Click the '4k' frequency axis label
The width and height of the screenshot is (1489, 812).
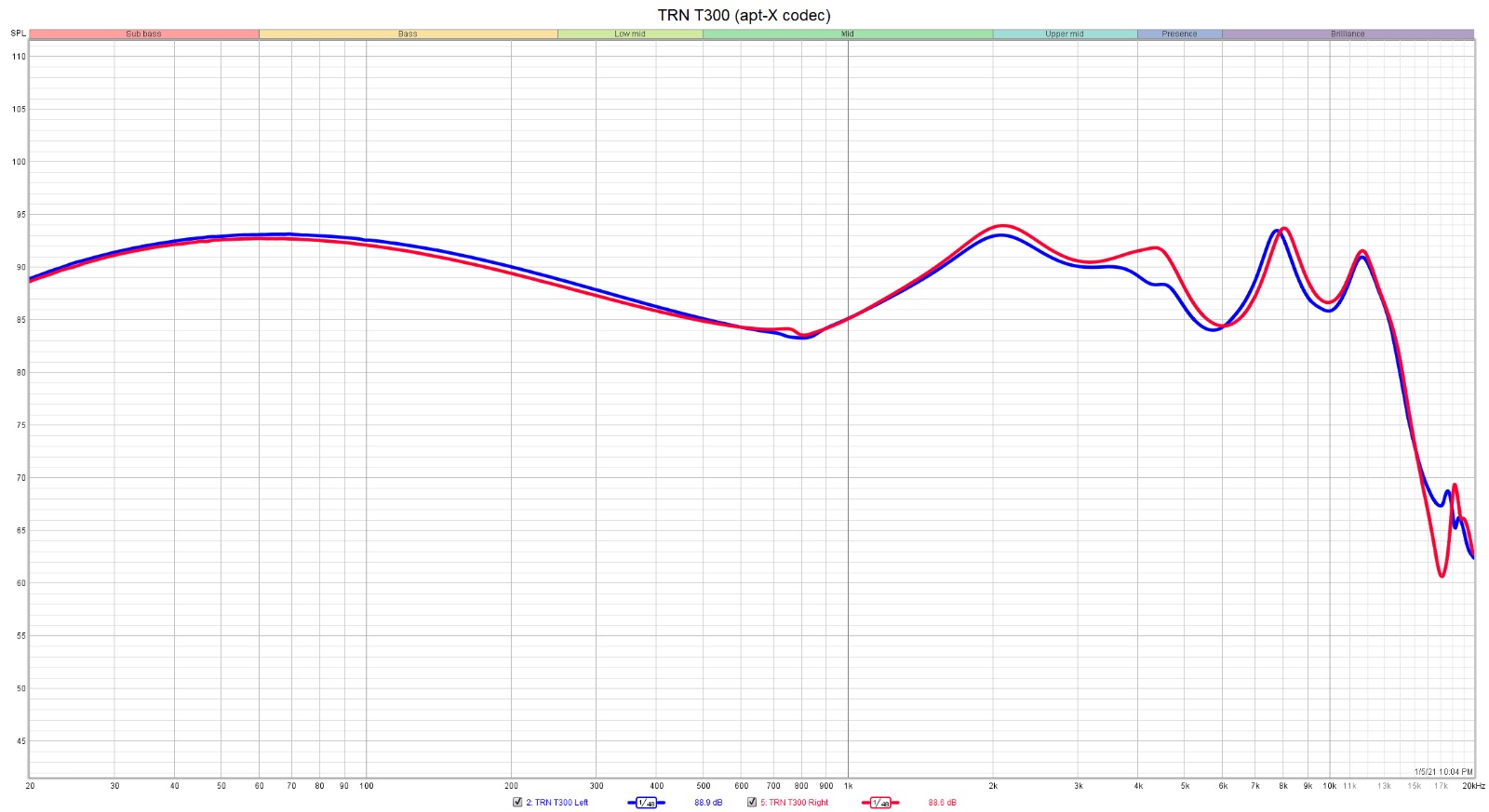[1138, 786]
